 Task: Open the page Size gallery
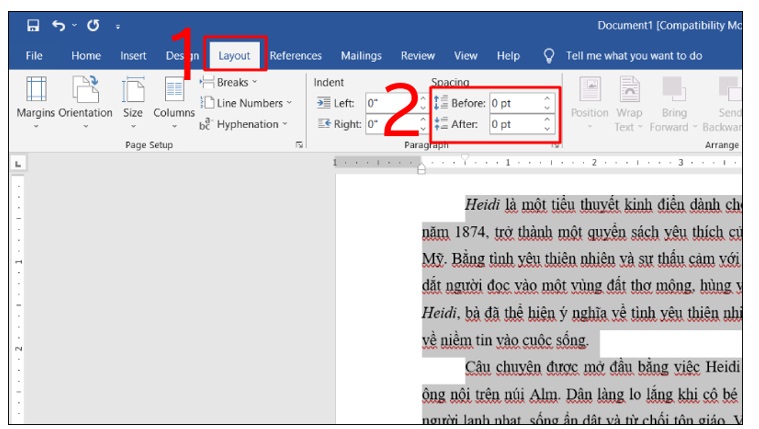(x=132, y=99)
